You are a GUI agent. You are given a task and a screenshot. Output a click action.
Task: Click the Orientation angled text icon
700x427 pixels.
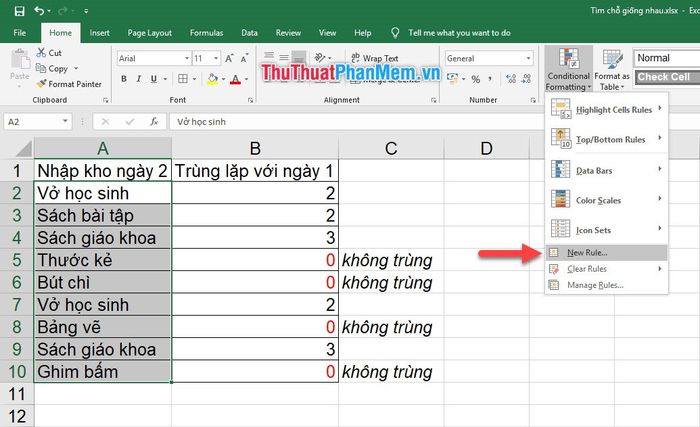[320, 57]
